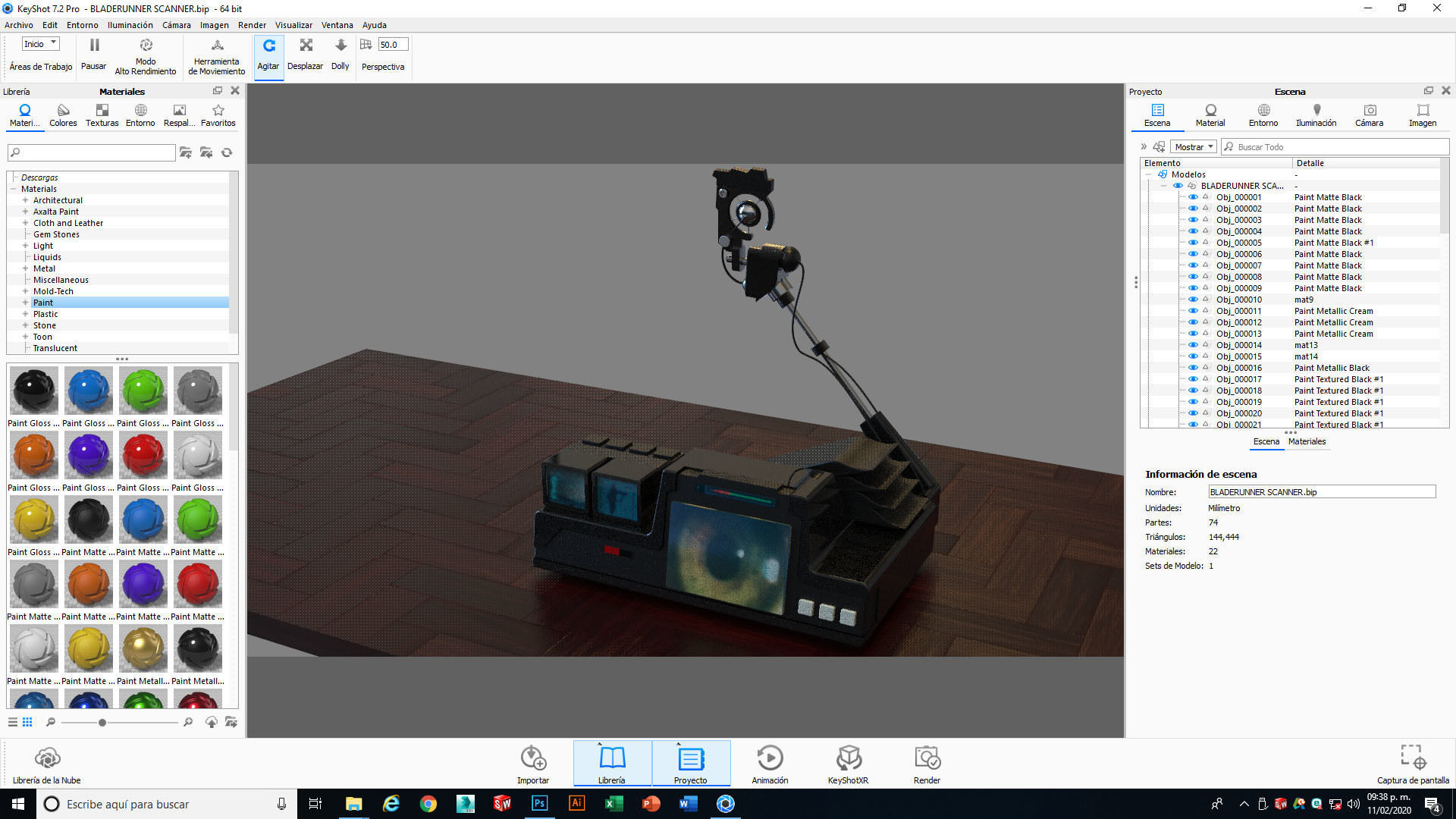1456x819 pixels.
Task: Switch material library to grid view
Action: tap(27, 722)
